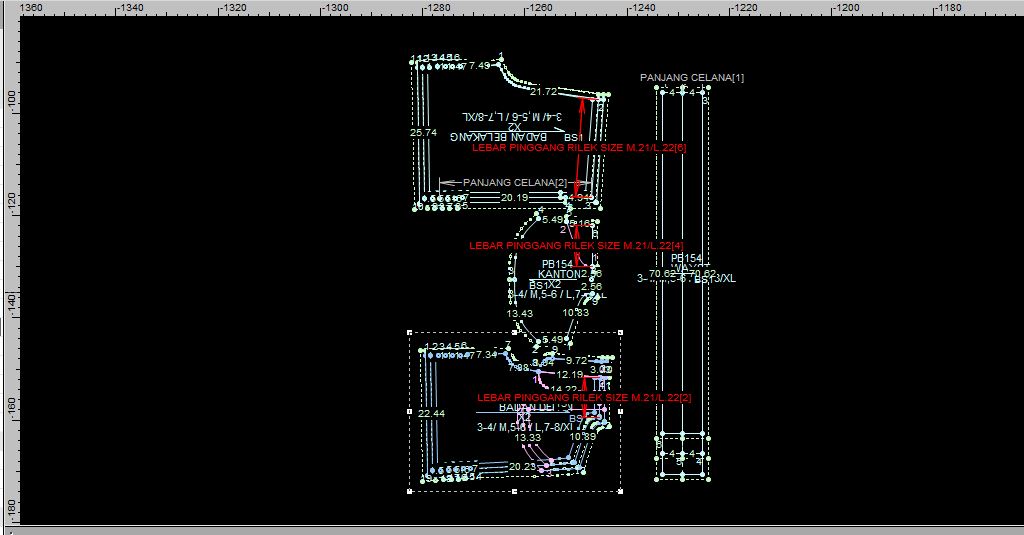Click the bottom-center selection box handle

pos(515,491)
